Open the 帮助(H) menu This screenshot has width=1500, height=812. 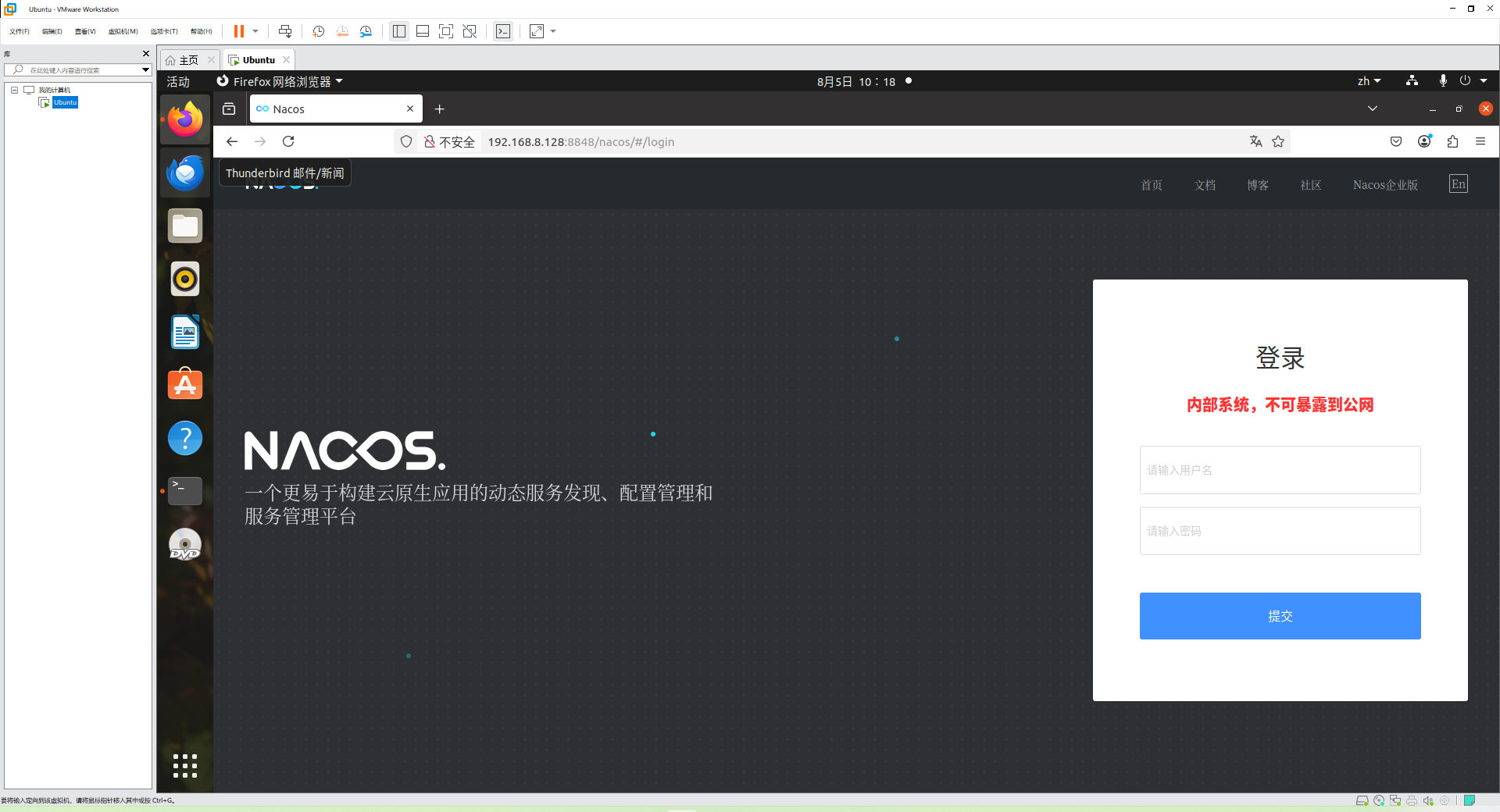point(201,31)
